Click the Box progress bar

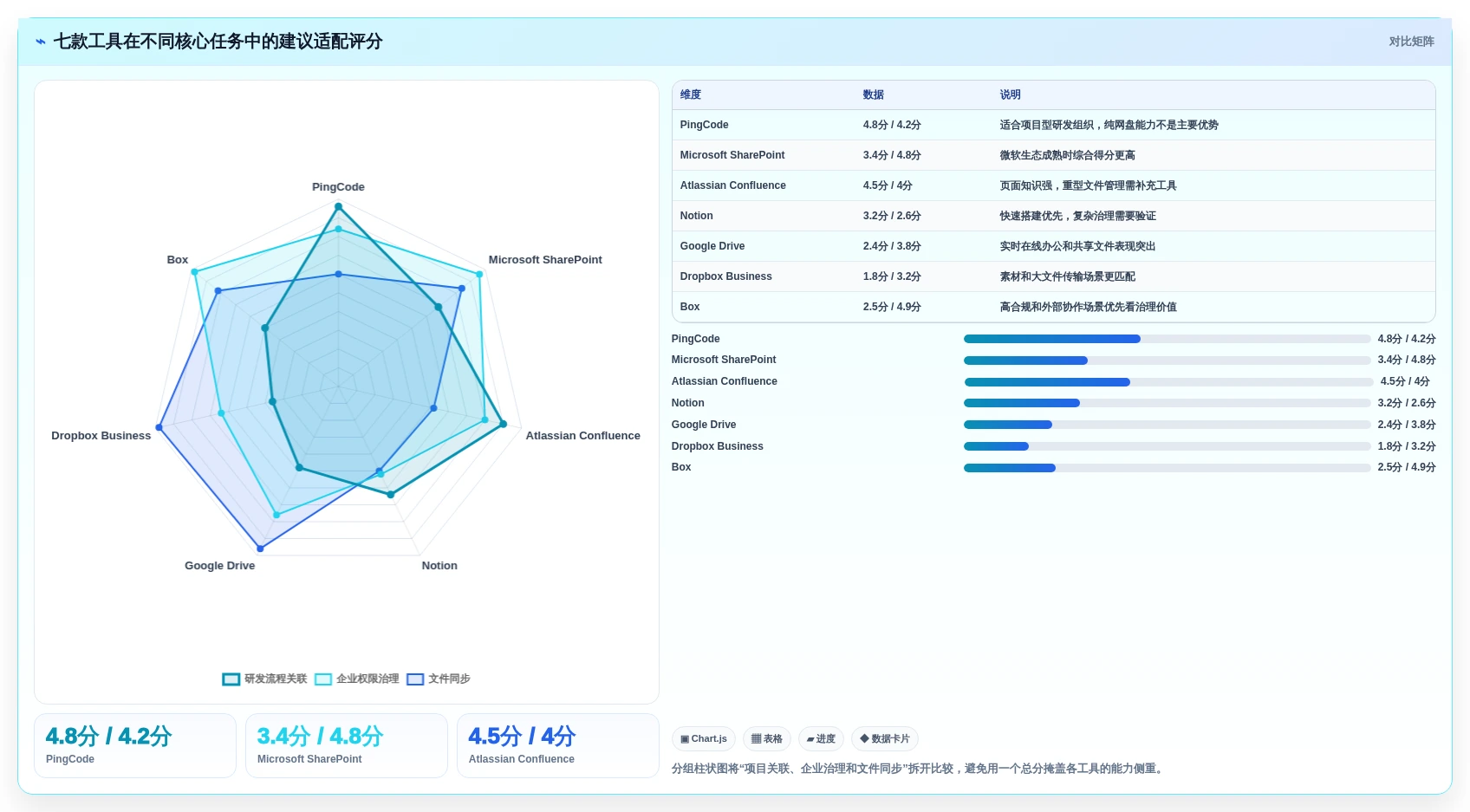[1167, 468]
